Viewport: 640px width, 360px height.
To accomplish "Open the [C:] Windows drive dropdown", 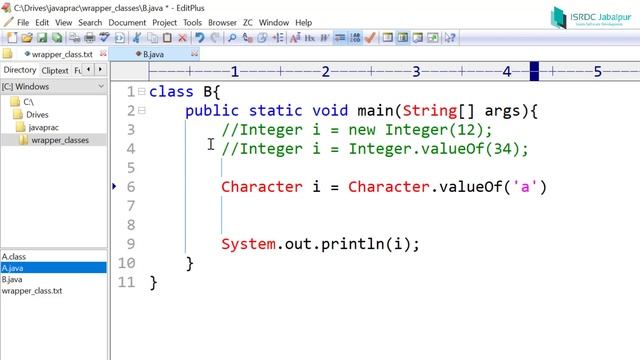I will [53, 87].
